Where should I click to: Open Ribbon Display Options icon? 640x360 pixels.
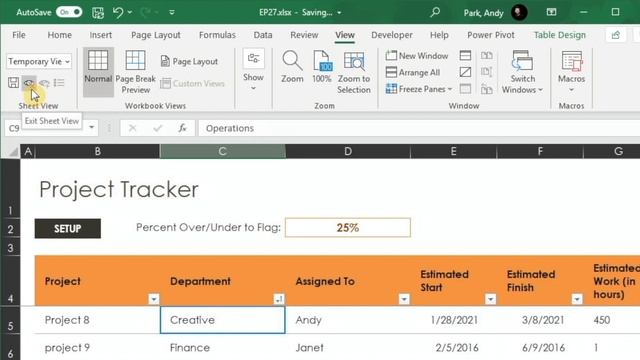click(x=551, y=12)
